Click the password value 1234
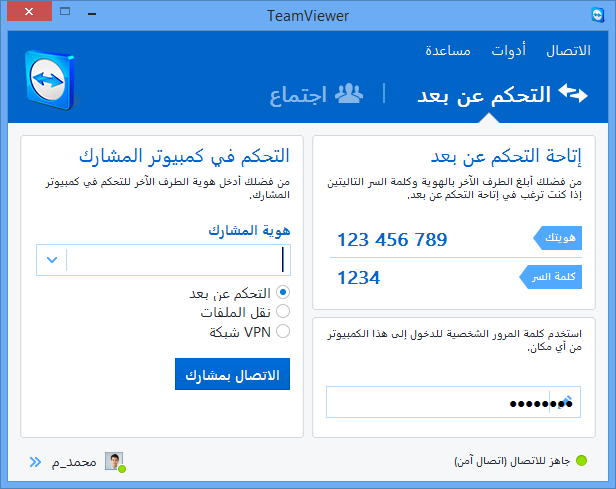The image size is (616, 489). (x=359, y=278)
